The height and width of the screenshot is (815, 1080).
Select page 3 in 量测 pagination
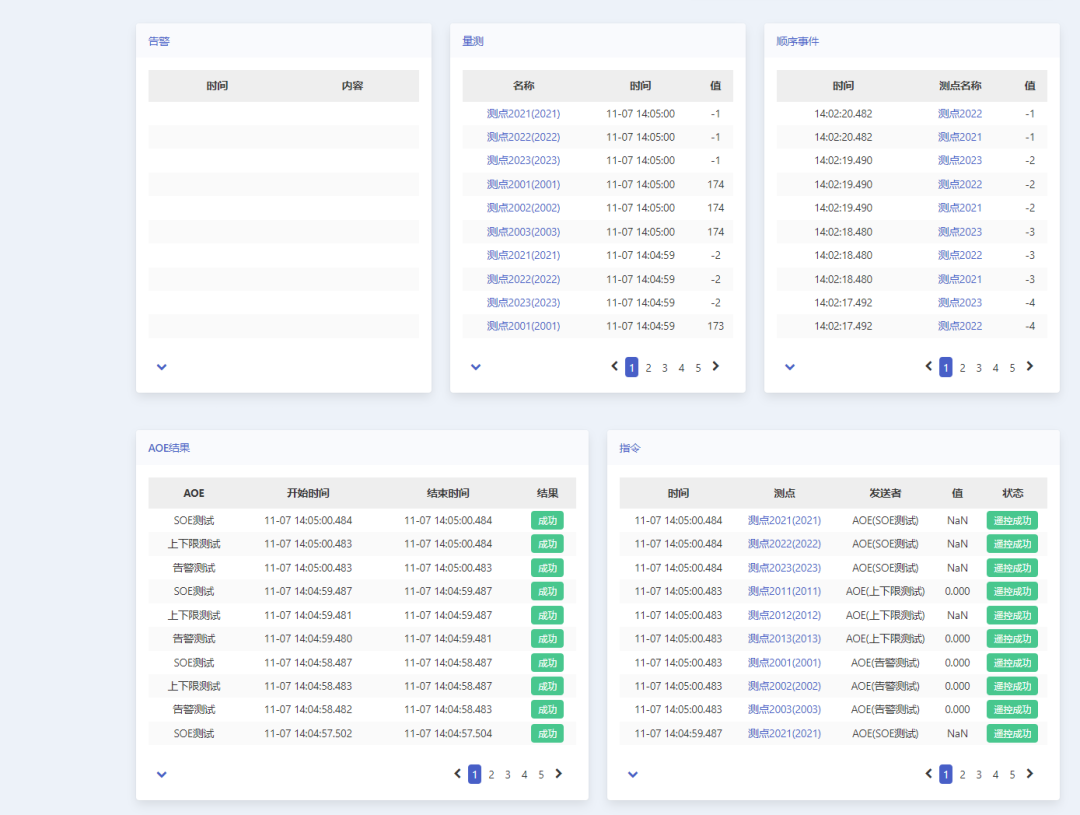(665, 368)
